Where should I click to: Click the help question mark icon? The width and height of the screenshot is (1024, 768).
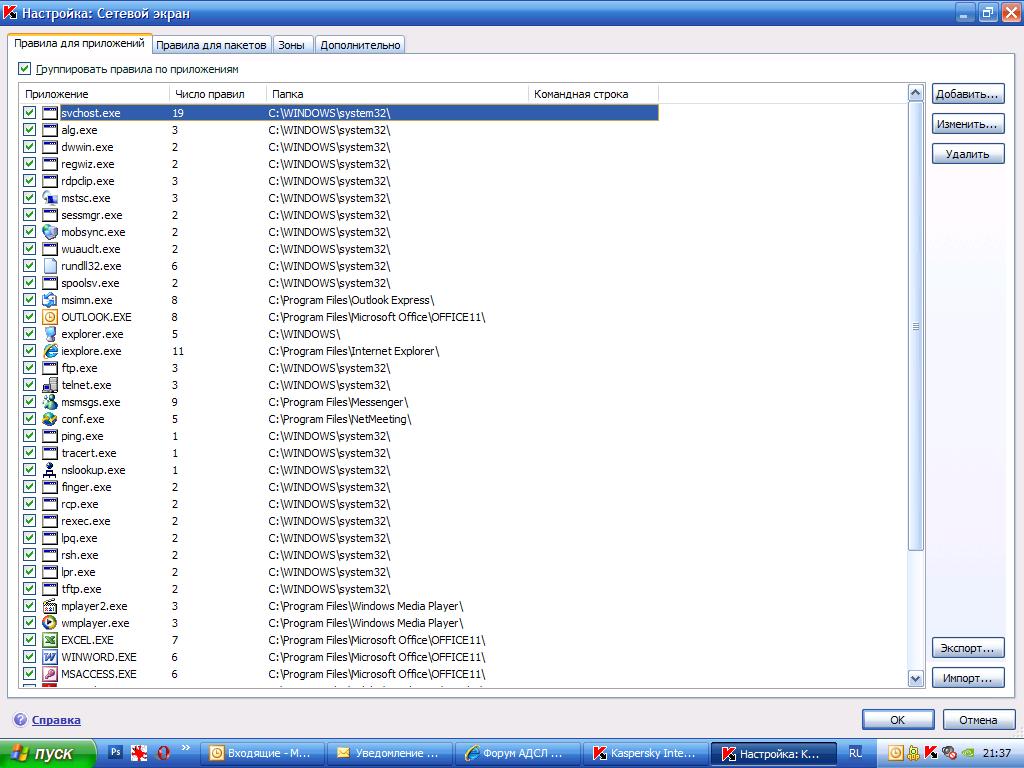pos(20,720)
